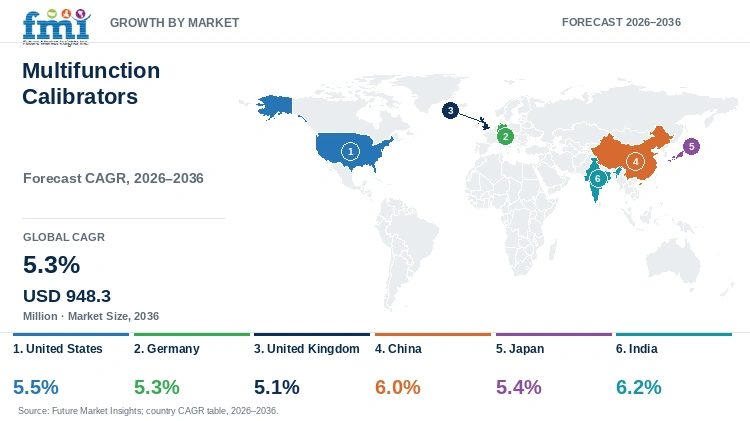This screenshot has height=421, width=750.
Task: Click green map marker 2 on Germany
Action: click(x=505, y=136)
